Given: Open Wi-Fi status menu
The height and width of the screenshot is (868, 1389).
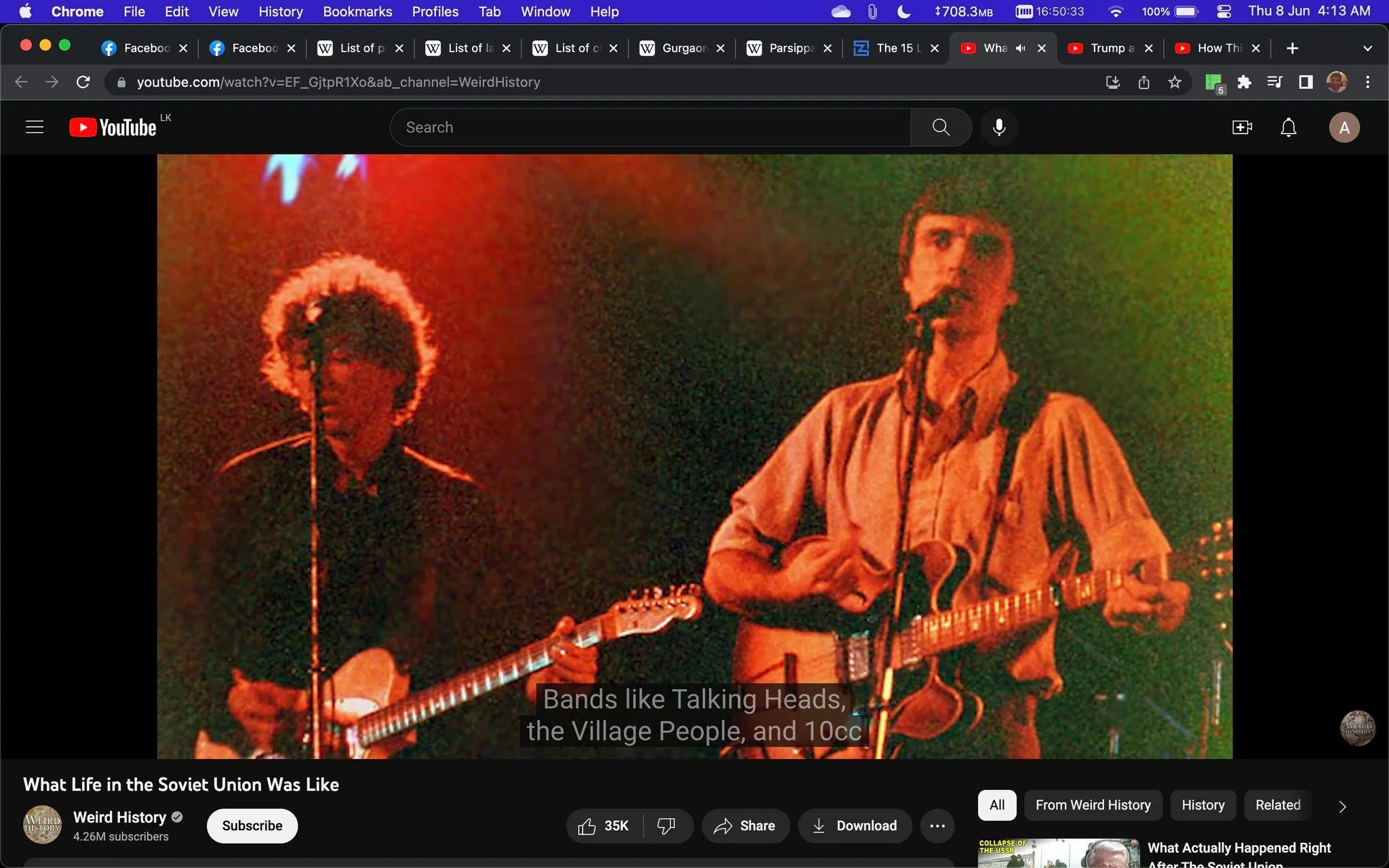Looking at the screenshot, I should pyautogui.click(x=1116, y=12).
